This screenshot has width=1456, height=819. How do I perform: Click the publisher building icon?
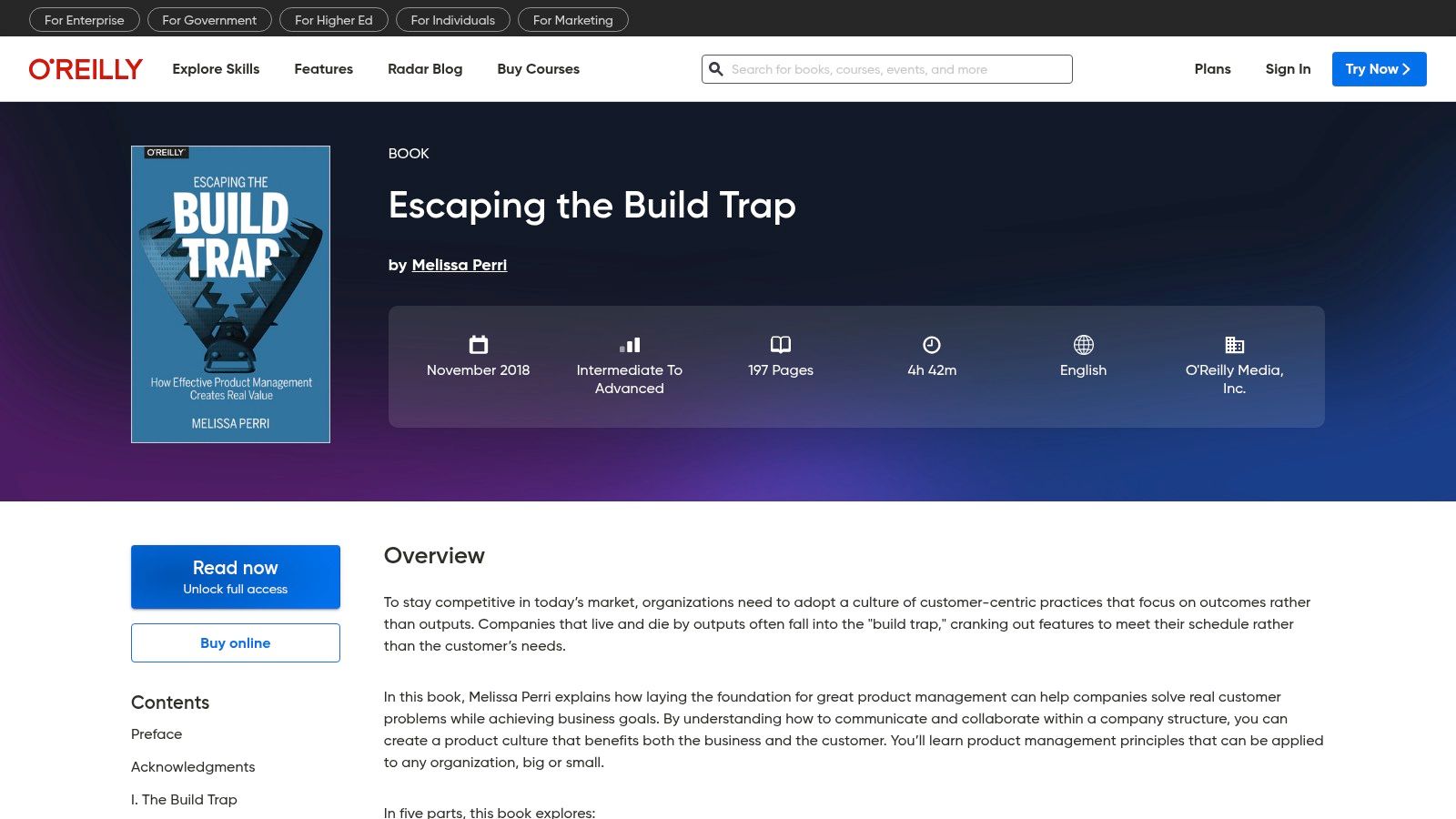1234,345
